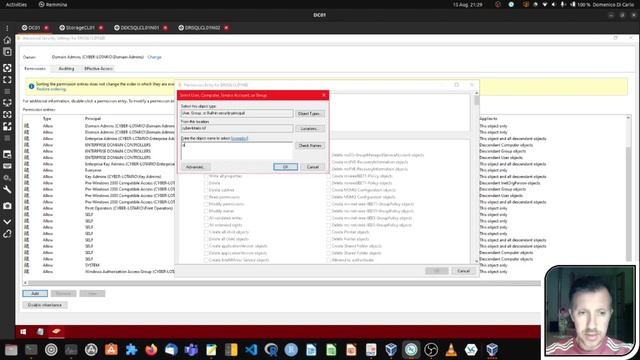Open OBS Studio from the dock
Screen dimensions: 640x360
431,350
